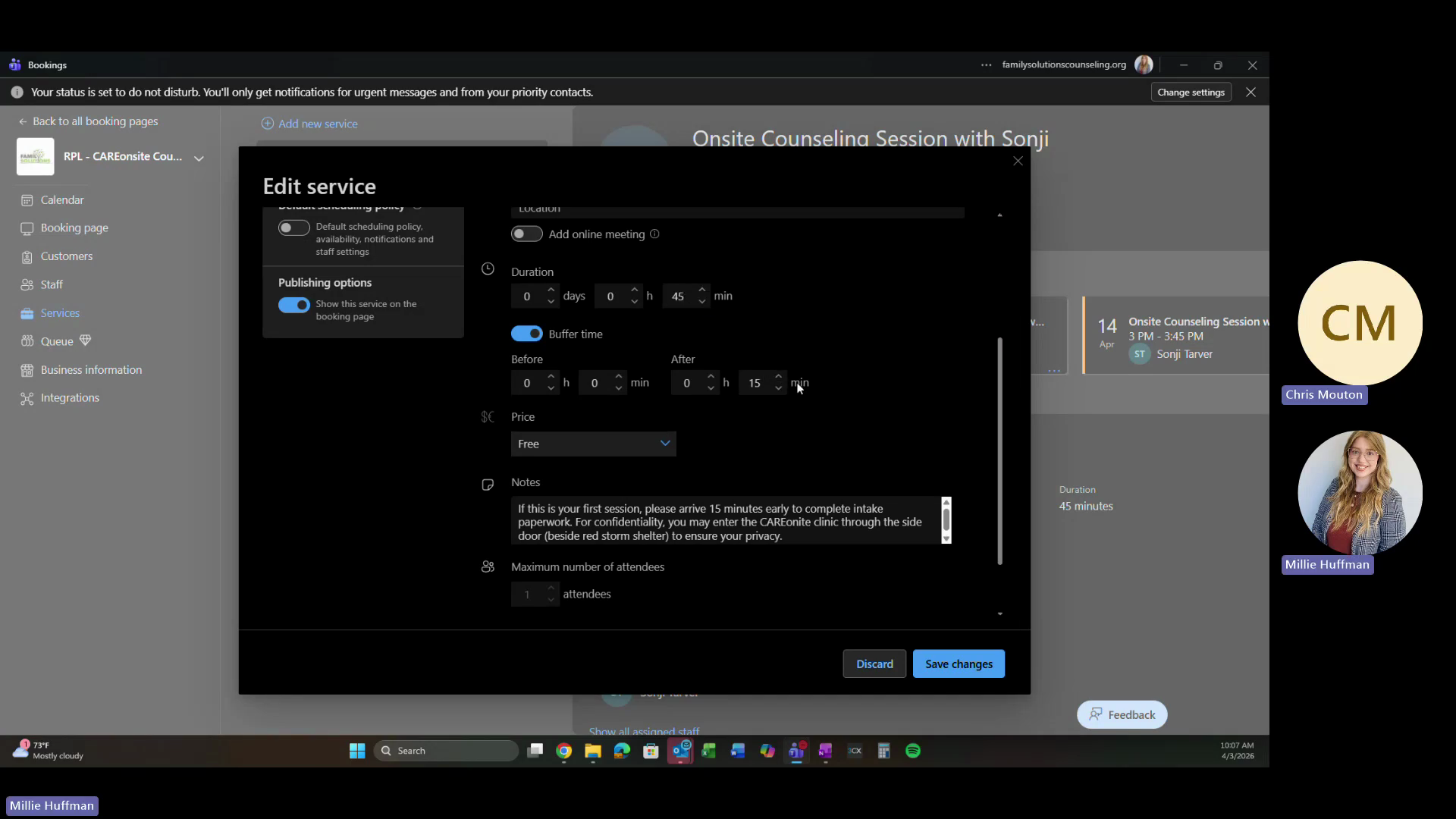This screenshot has height=819, width=1456.
Task: Decrease After buffer minutes value
Action: click(x=778, y=389)
